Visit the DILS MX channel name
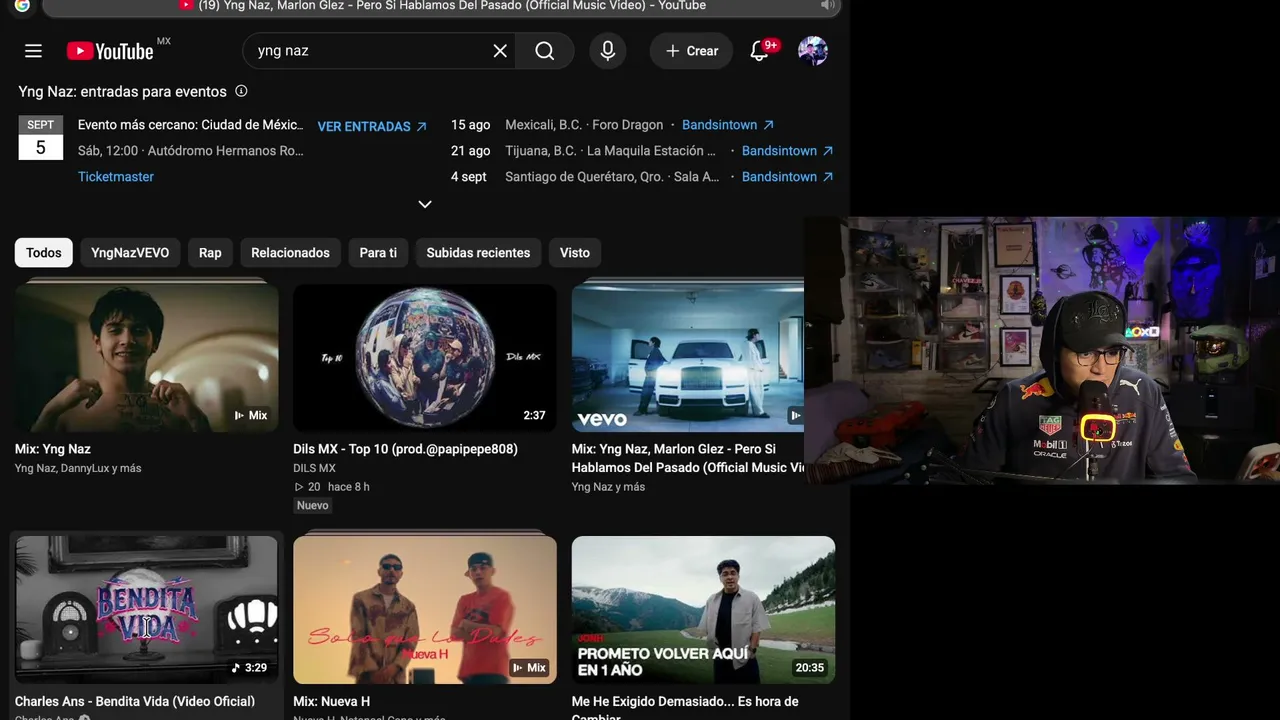The width and height of the screenshot is (1280, 720). click(314, 468)
